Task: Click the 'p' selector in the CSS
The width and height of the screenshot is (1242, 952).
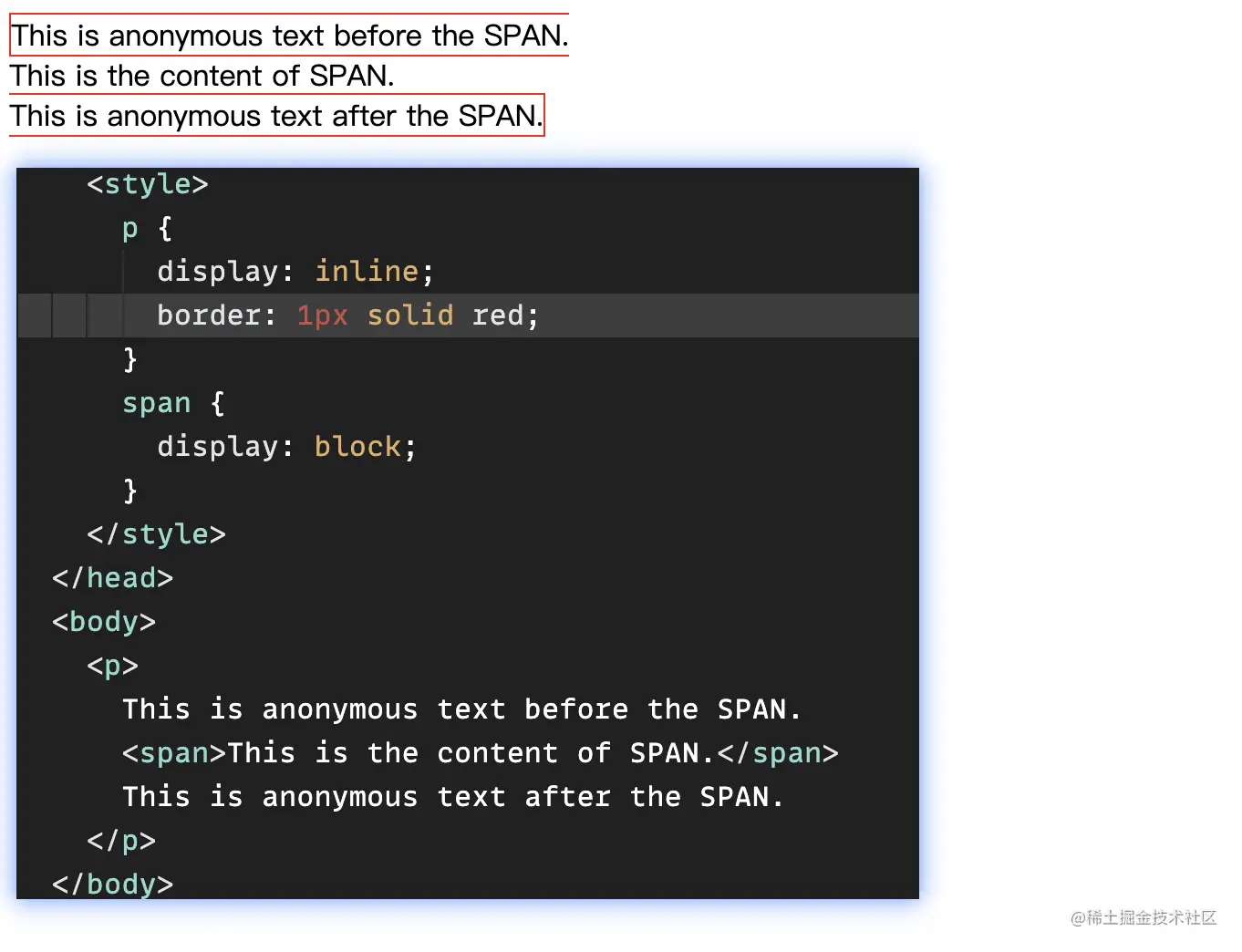Action: click(x=130, y=228)
